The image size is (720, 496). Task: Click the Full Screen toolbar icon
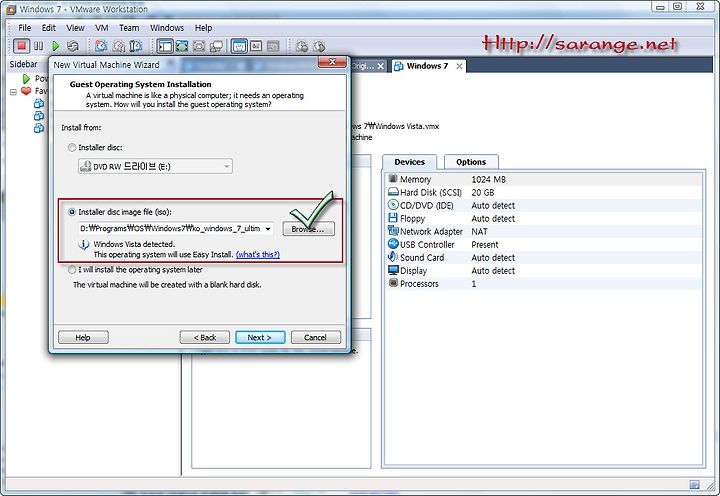coord(182,46)
